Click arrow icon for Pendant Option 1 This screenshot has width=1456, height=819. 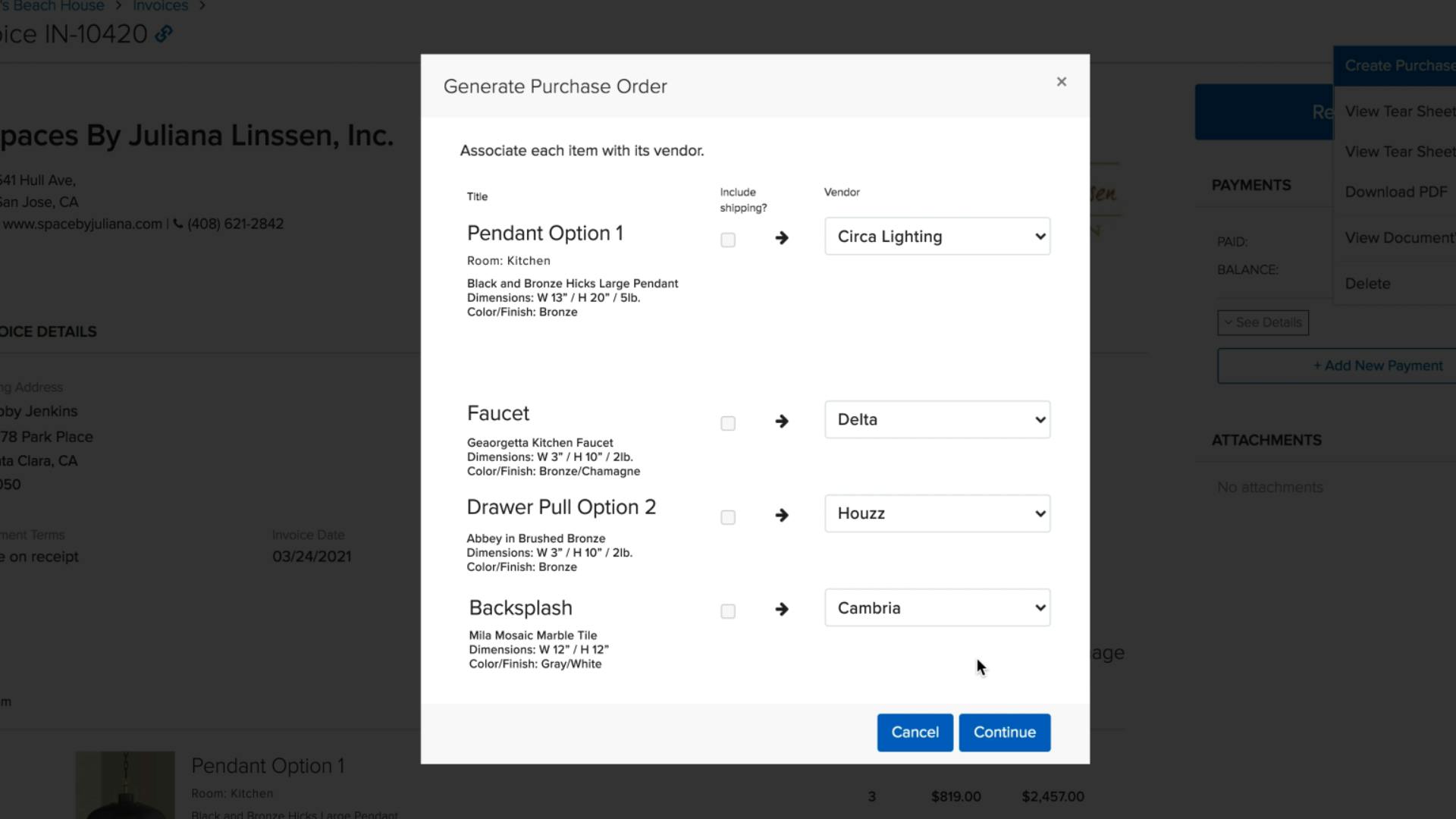782,238
